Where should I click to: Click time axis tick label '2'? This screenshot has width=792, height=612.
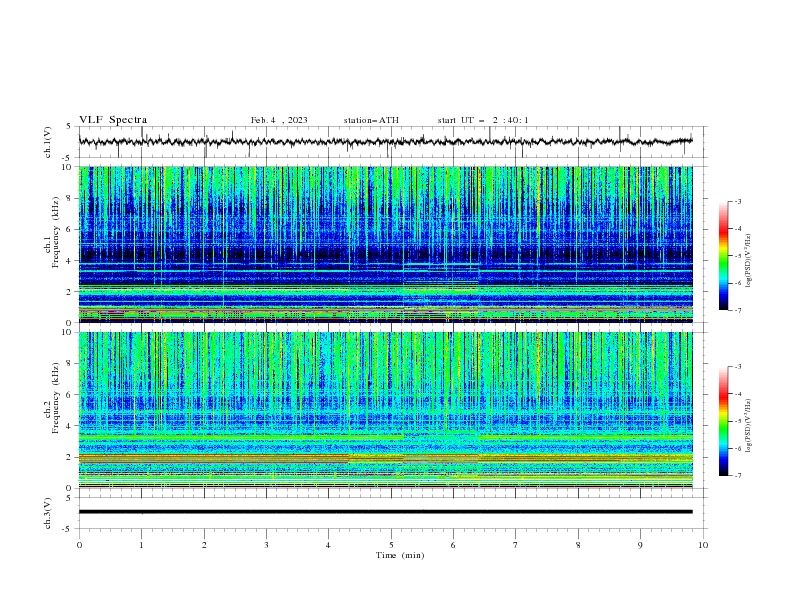pyautogui.click(x=204, y=545)
